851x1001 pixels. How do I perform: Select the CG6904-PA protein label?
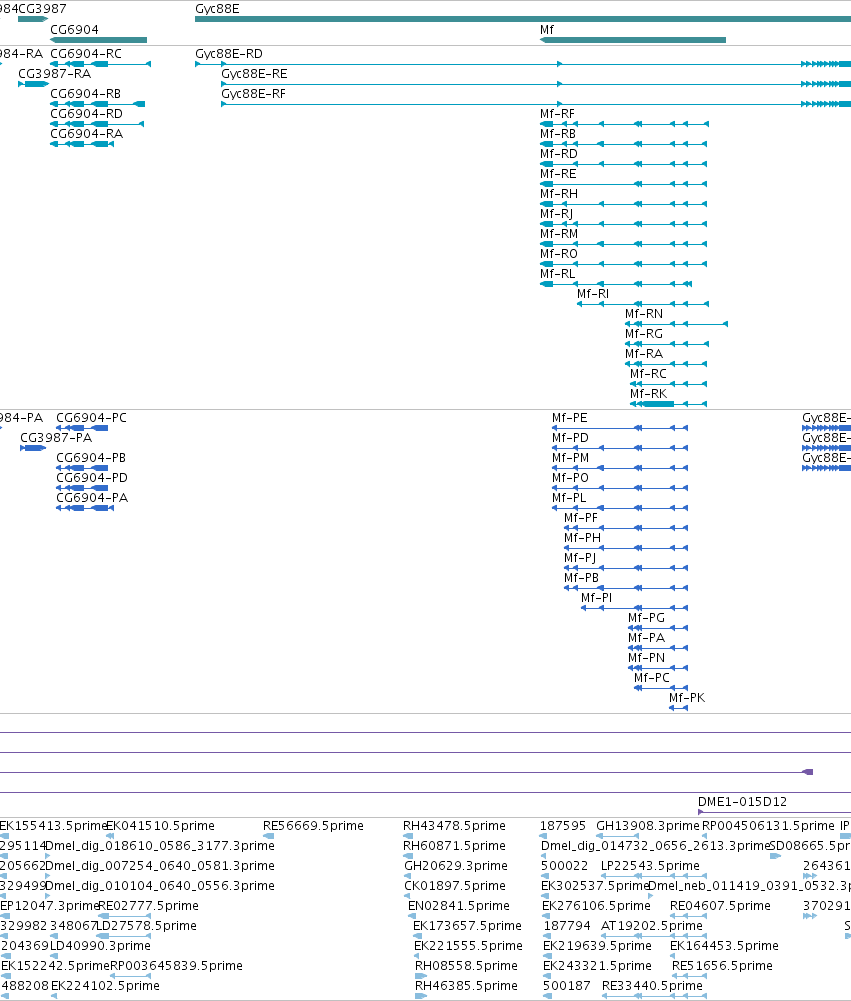pyautogui.click(x=92, y=497)
